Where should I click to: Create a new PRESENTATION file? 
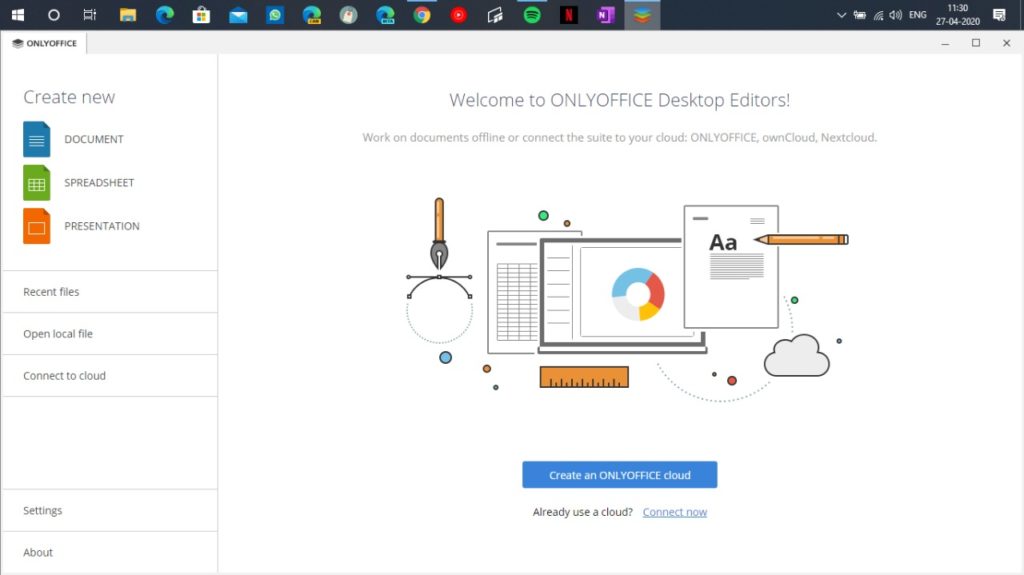81,226
